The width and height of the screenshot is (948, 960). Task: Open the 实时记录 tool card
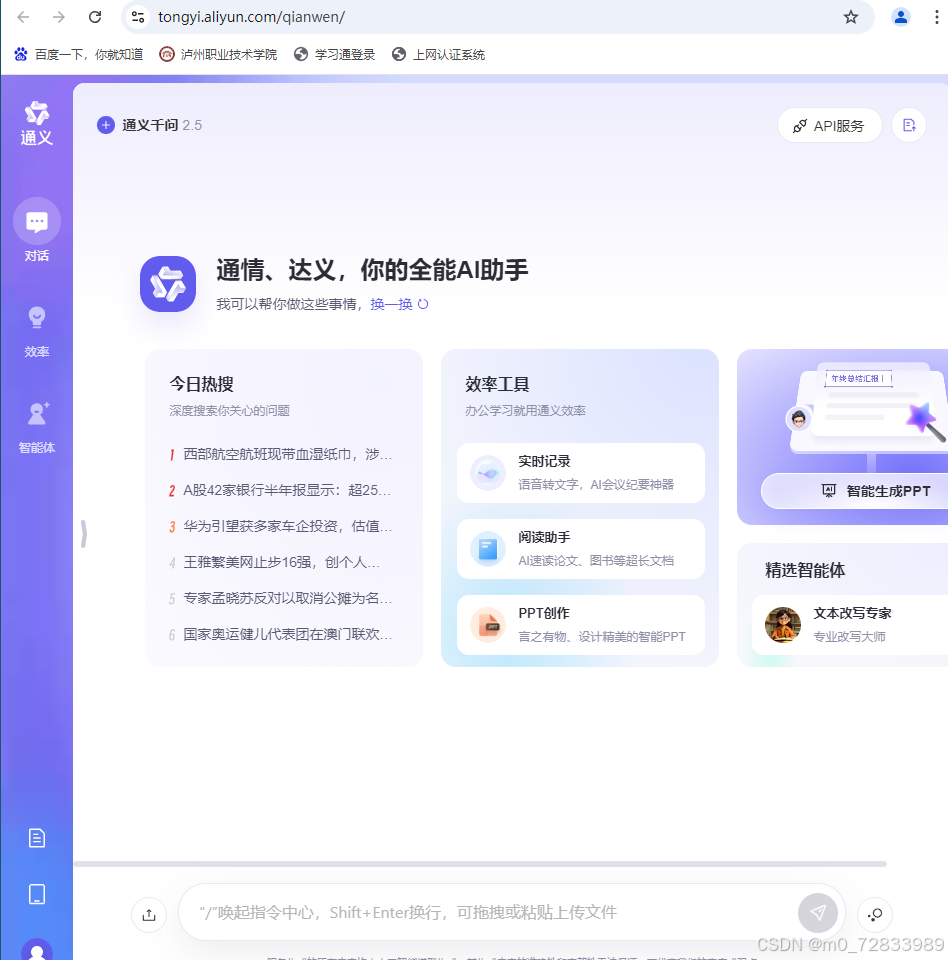581,473
